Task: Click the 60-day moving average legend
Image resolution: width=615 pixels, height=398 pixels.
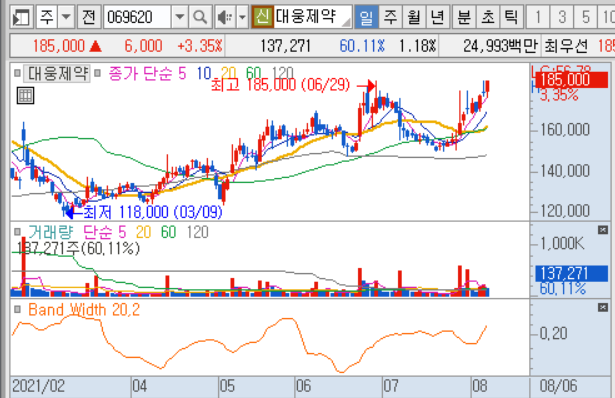Action: tap(253, 73)
